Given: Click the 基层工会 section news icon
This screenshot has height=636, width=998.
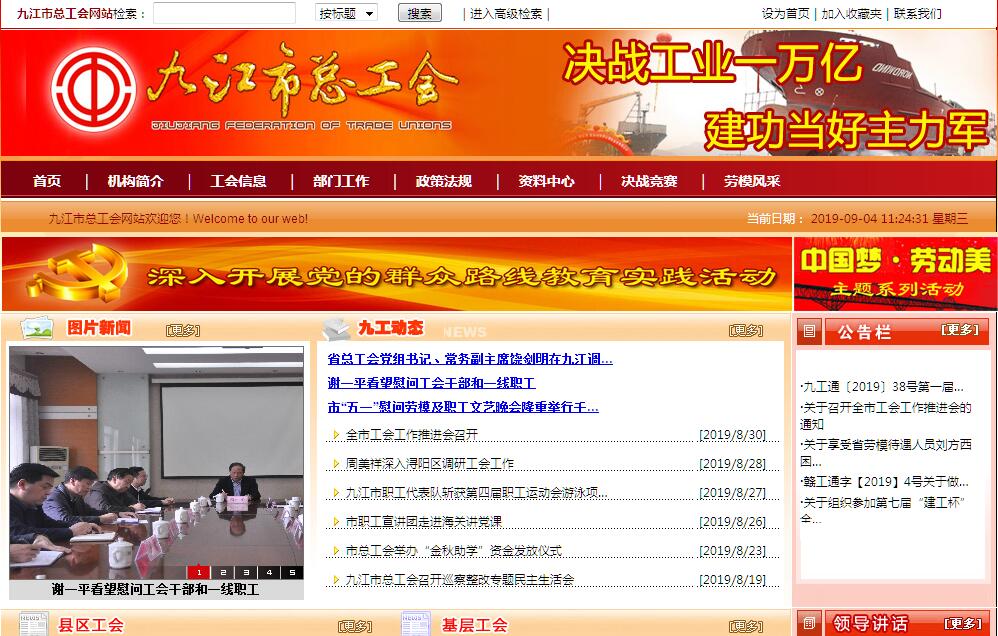Looking at the screenshot, I should [x=416, y=624].
